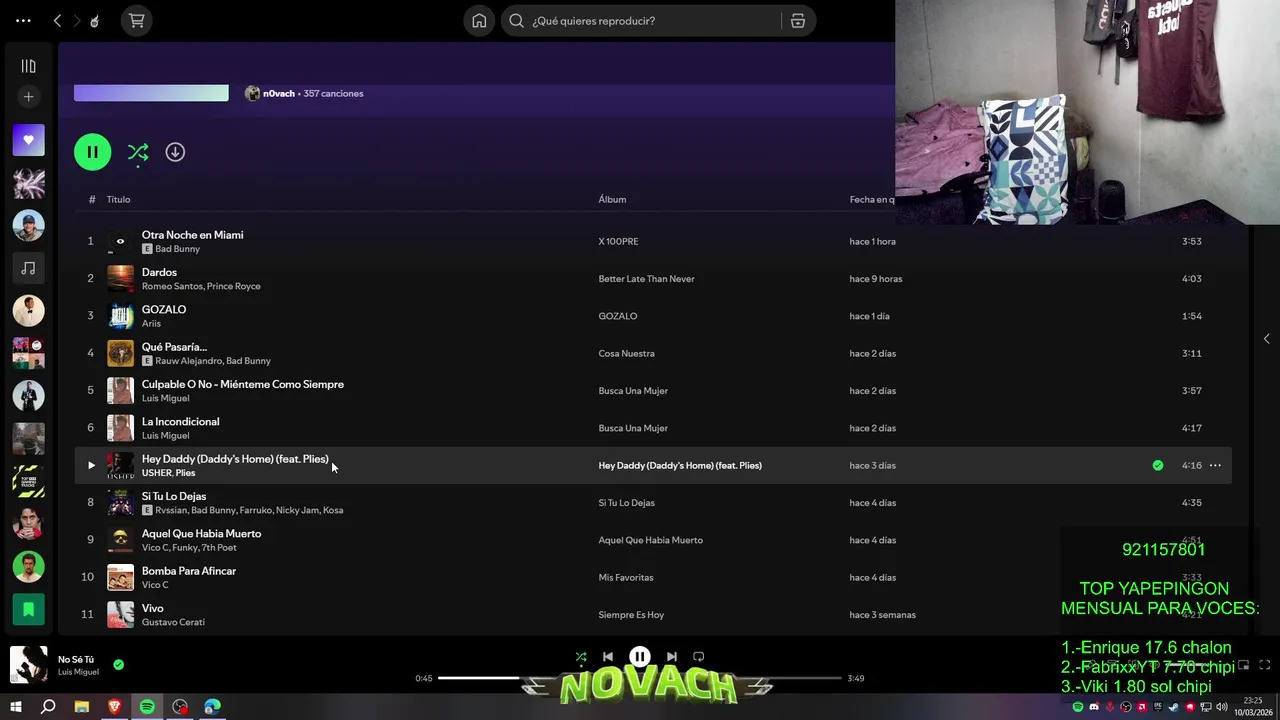Open album Mis Favoritas
The height and width of the screenshot is (720, 1280).
coord(626,577)
